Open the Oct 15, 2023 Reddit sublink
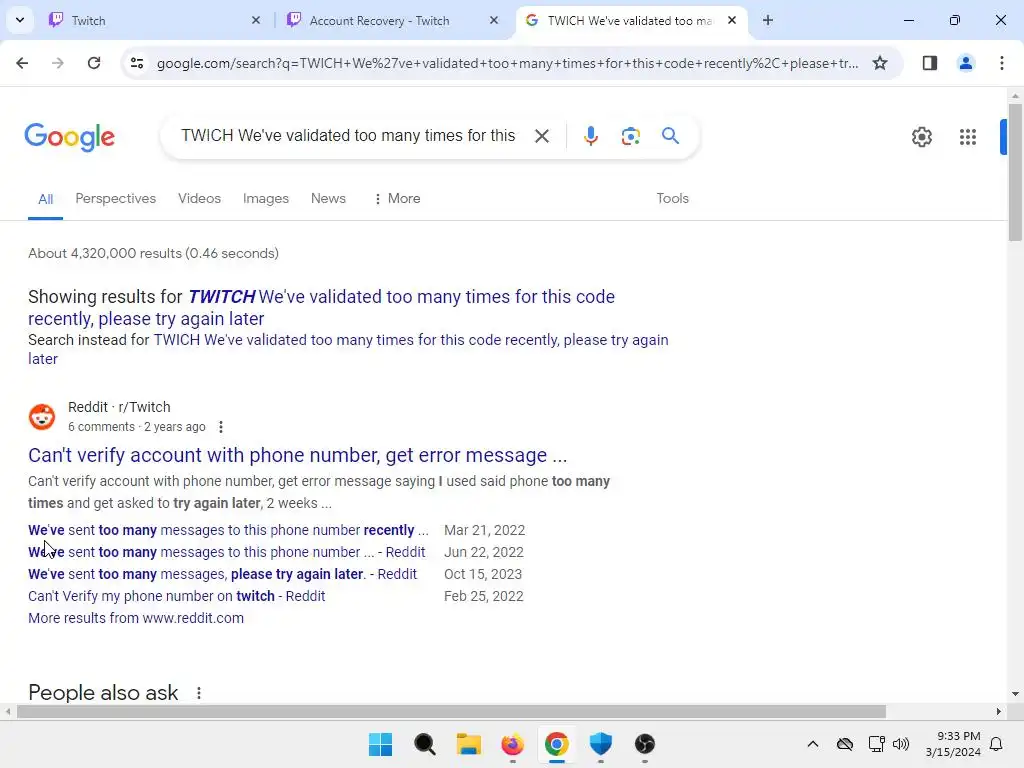The image size is (1024, 768). coord(222,574)
